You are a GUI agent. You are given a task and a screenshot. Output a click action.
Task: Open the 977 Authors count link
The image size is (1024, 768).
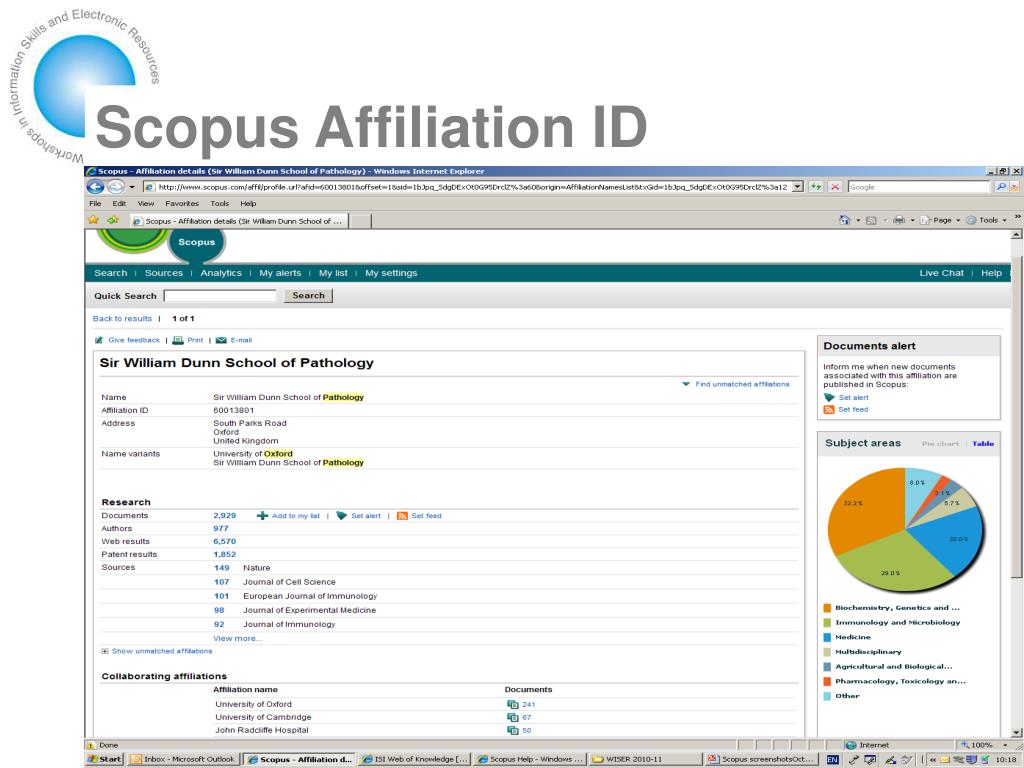coord(221,528)
